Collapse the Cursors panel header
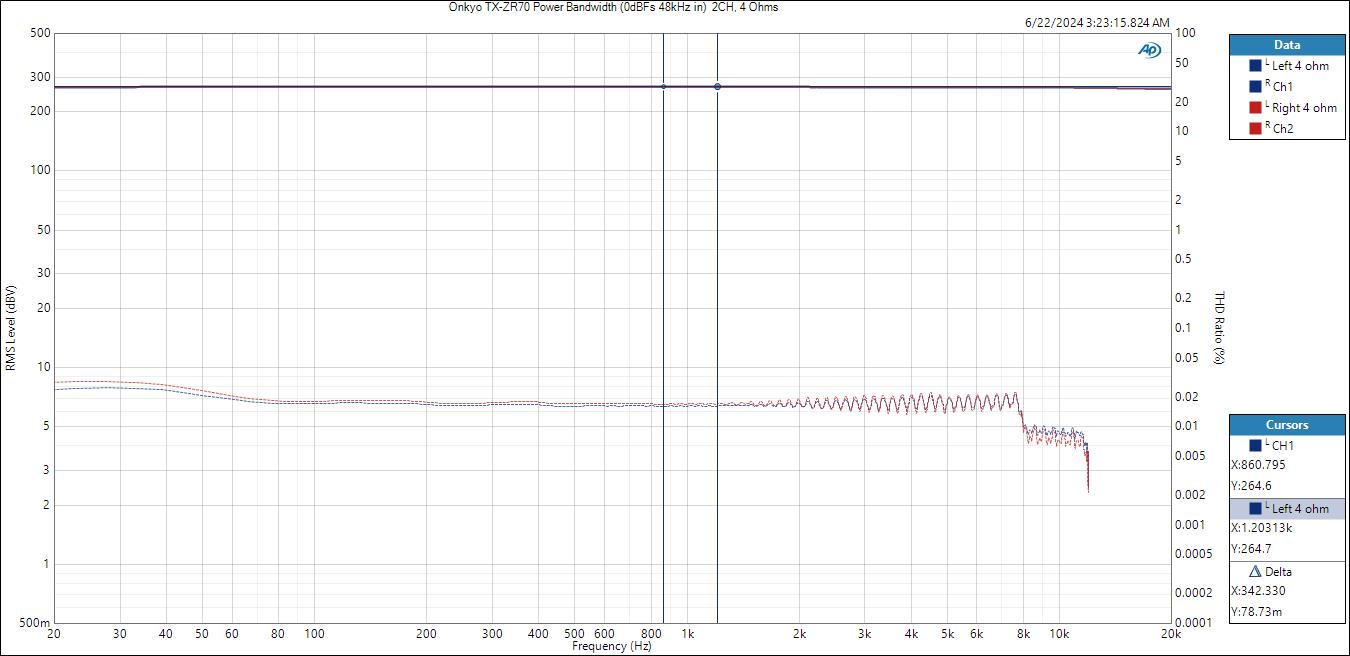Image resolution: width=1350 pixels, height=656 pixels. click(1286, 425)
